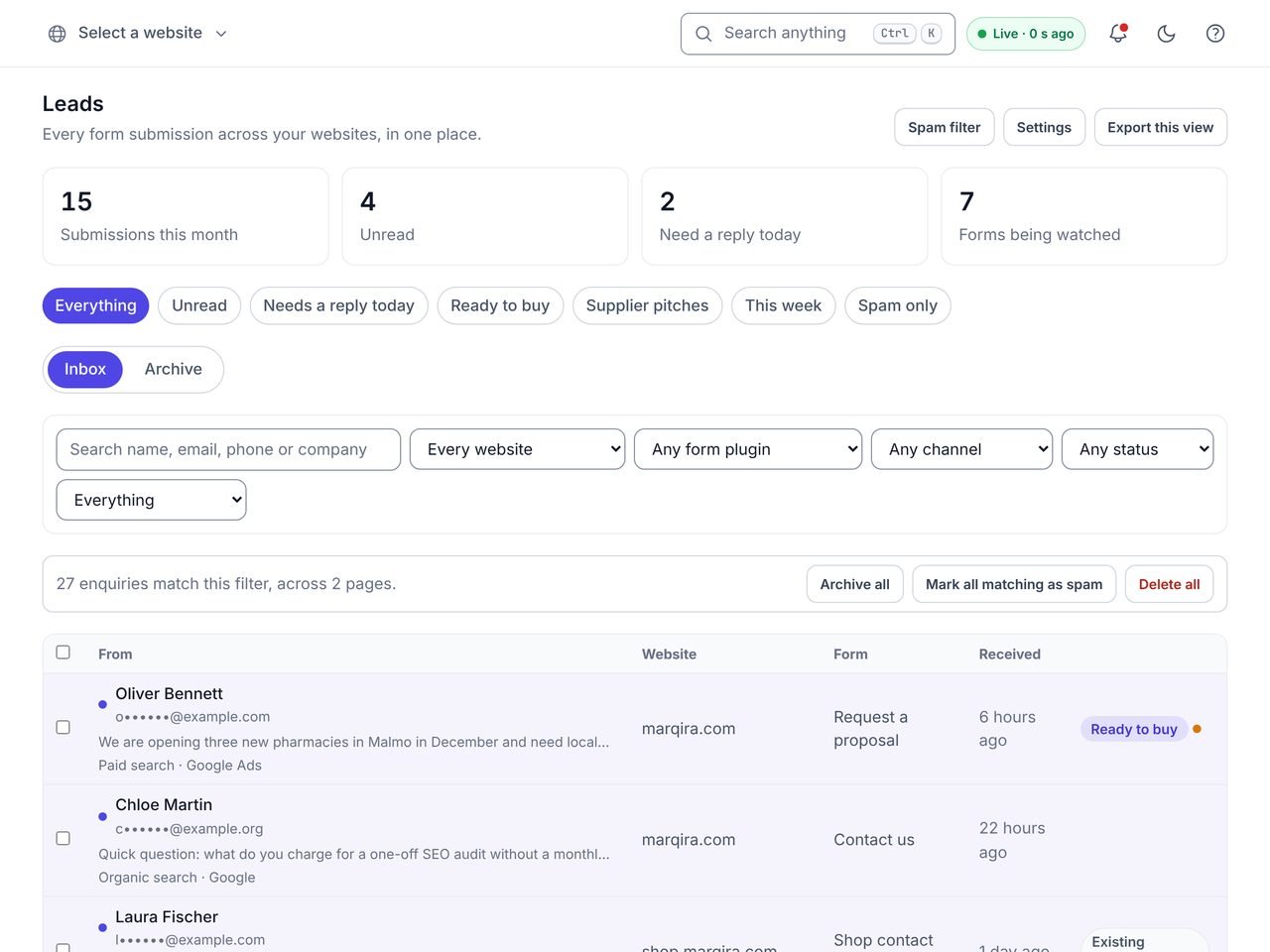Viewport: 1270px width, 952px height.
Task: Click marqira.com in Oliver Bennett's row
Action: coord(689,728)
